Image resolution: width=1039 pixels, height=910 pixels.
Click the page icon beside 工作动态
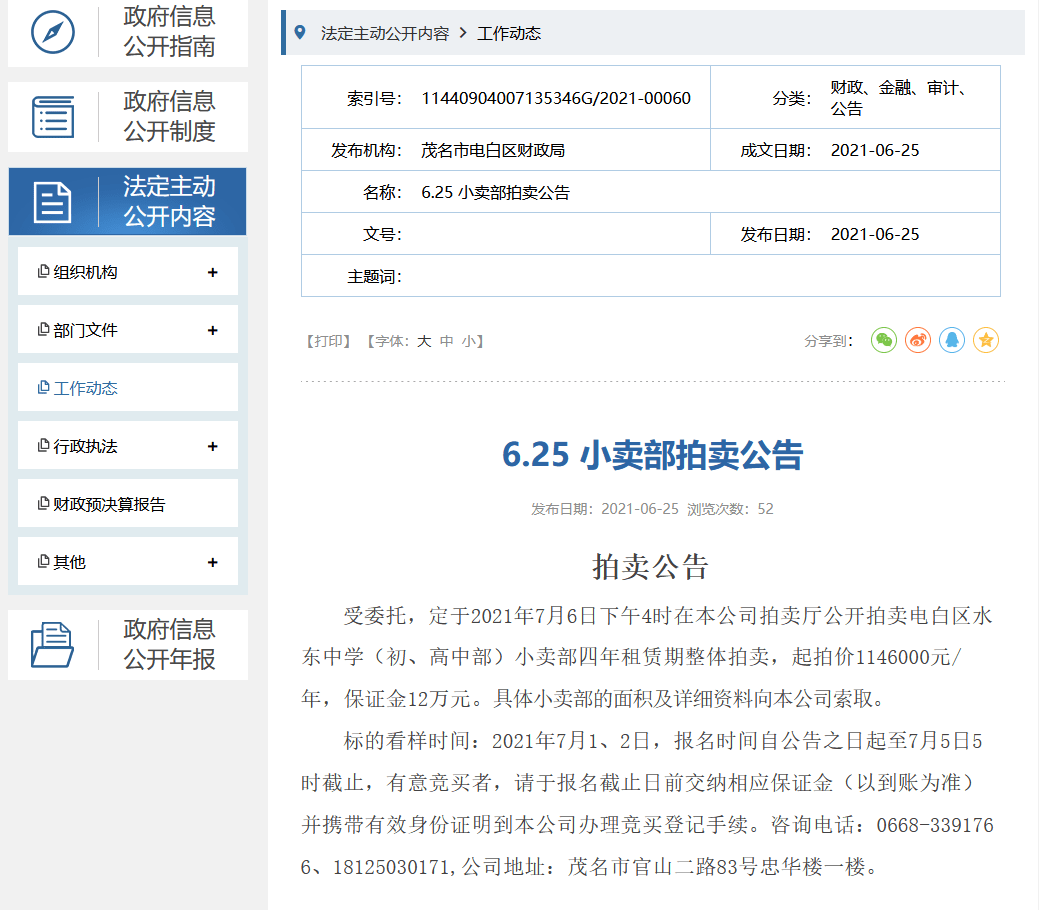[44, 387]
